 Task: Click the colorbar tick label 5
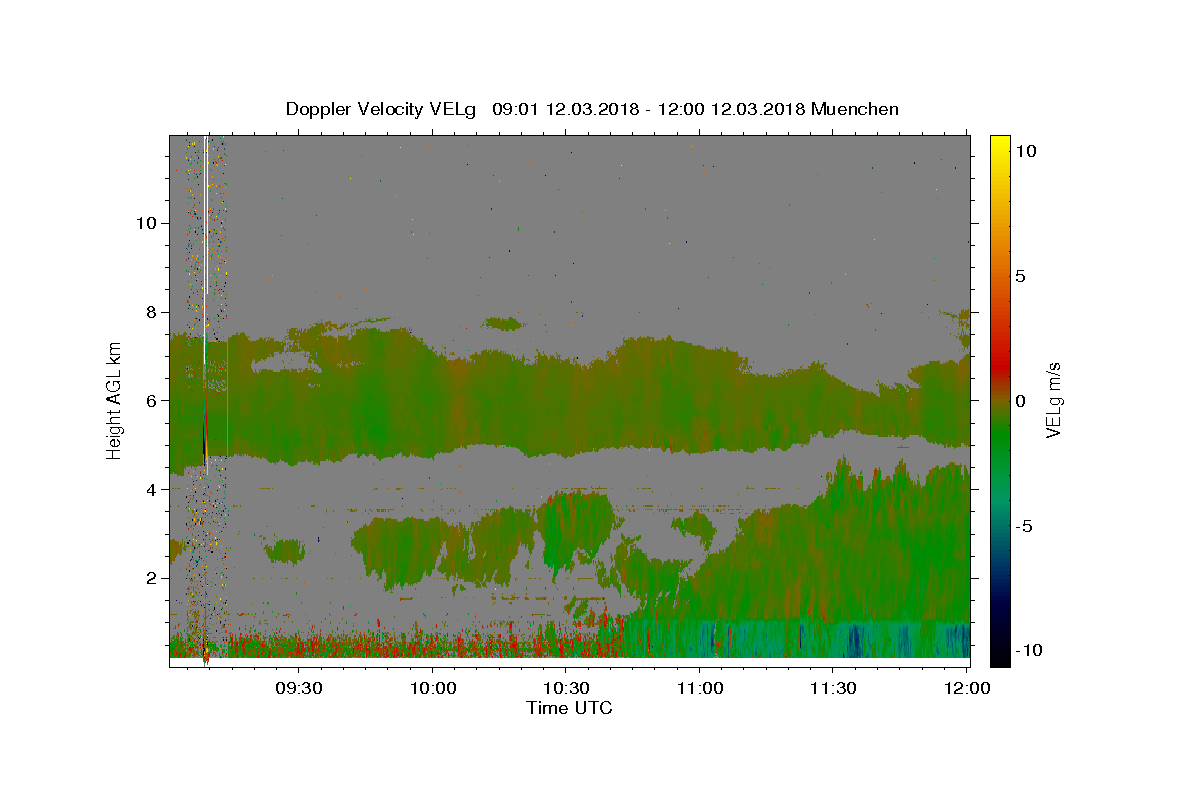click(1021, 275)
